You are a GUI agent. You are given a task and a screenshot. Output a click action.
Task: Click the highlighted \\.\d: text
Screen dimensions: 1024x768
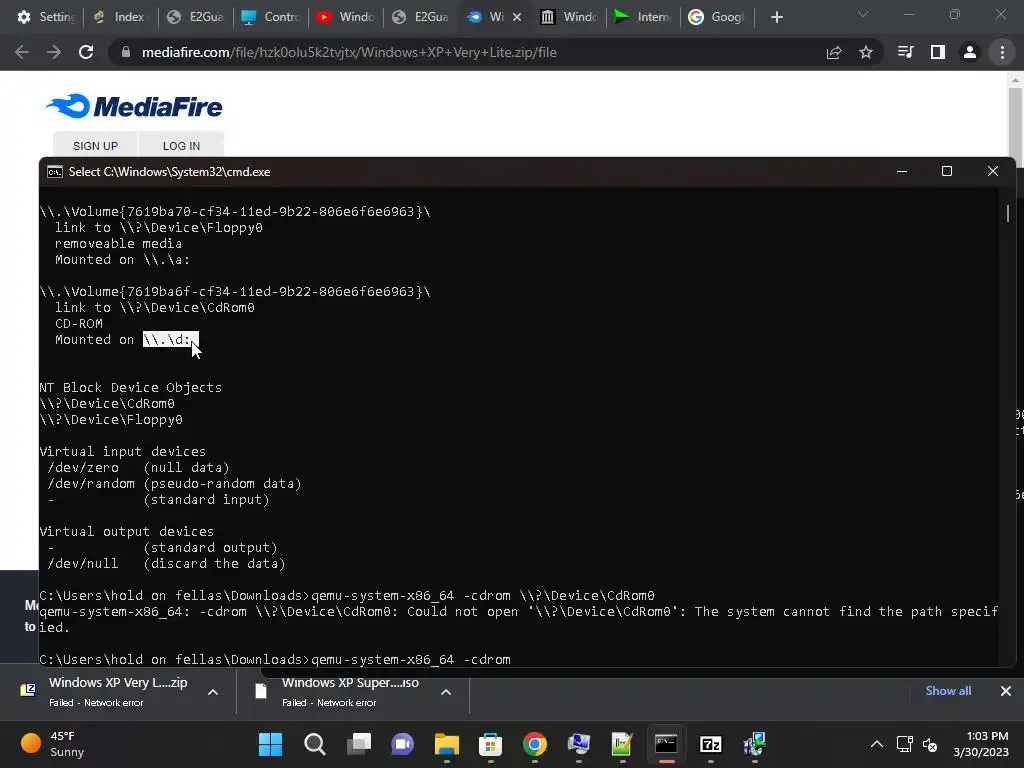[x=170, y=340]
